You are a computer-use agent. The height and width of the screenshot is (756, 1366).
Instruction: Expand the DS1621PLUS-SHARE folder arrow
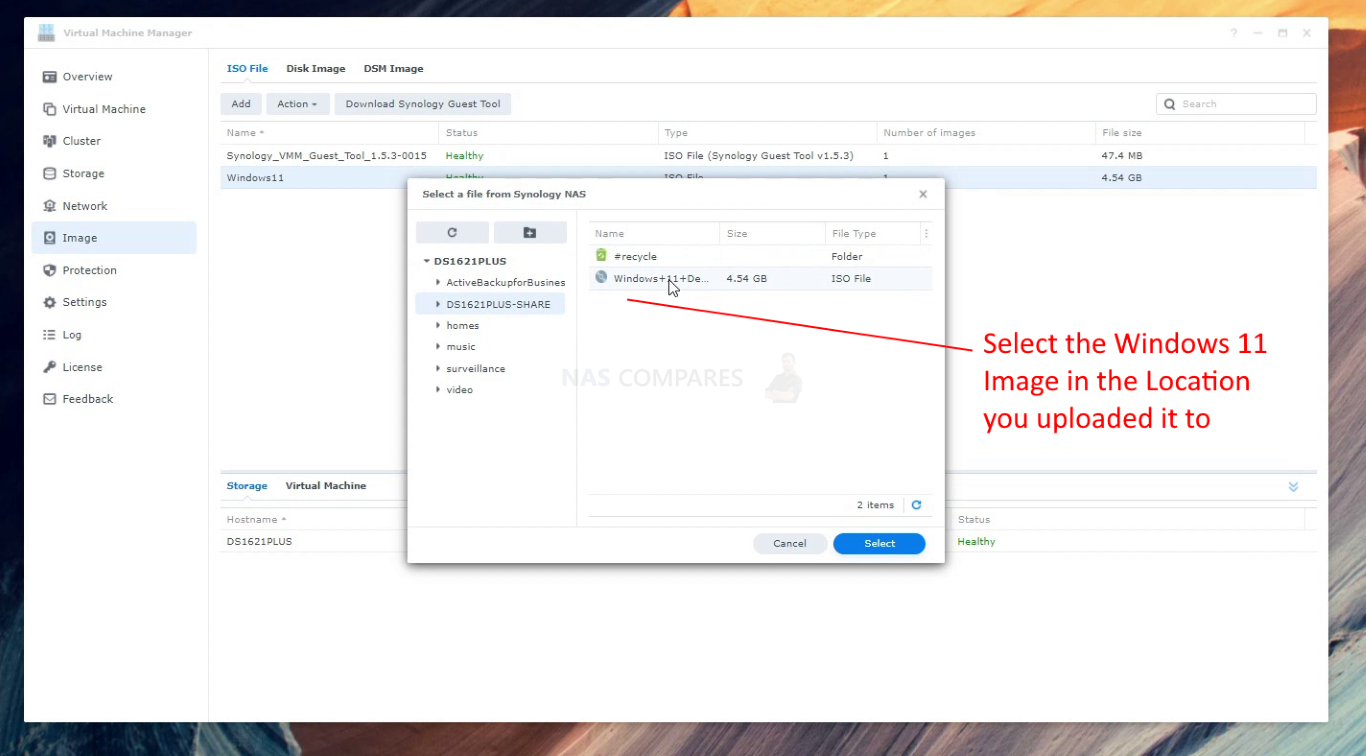click(x=438, y=304)
